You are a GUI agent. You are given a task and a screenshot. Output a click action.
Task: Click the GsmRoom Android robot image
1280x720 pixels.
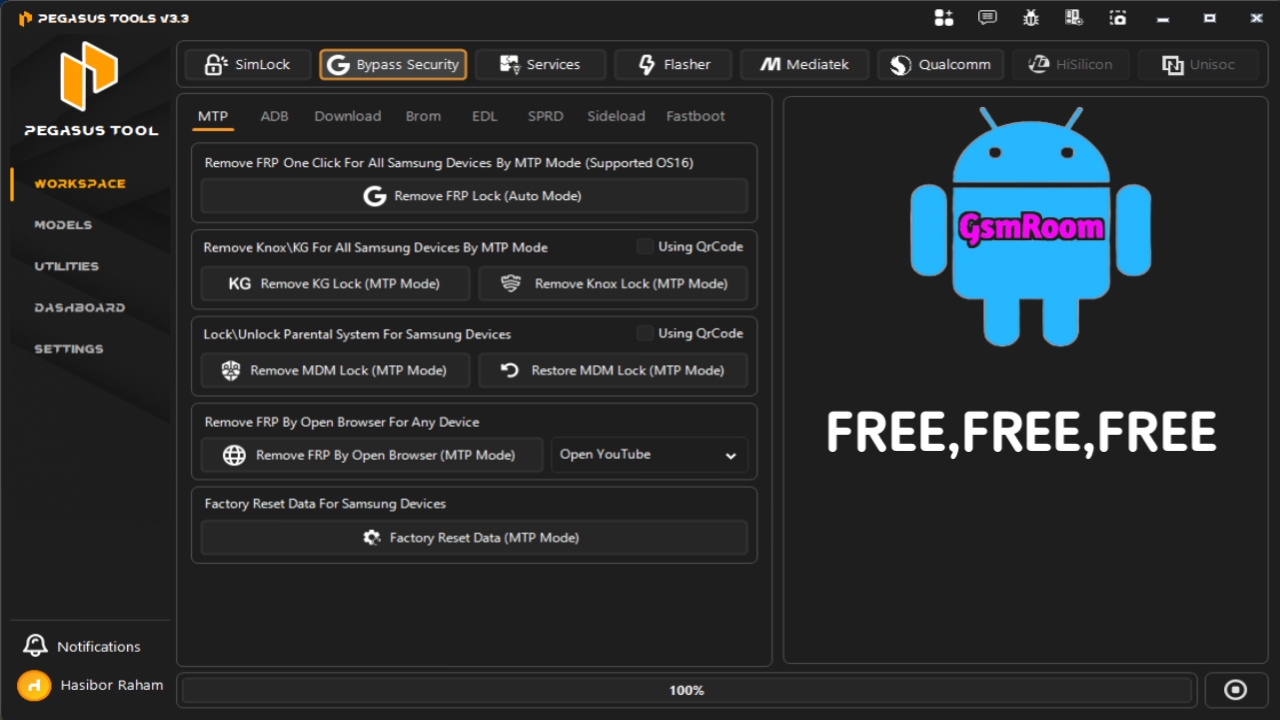(x=1030, y=227)
